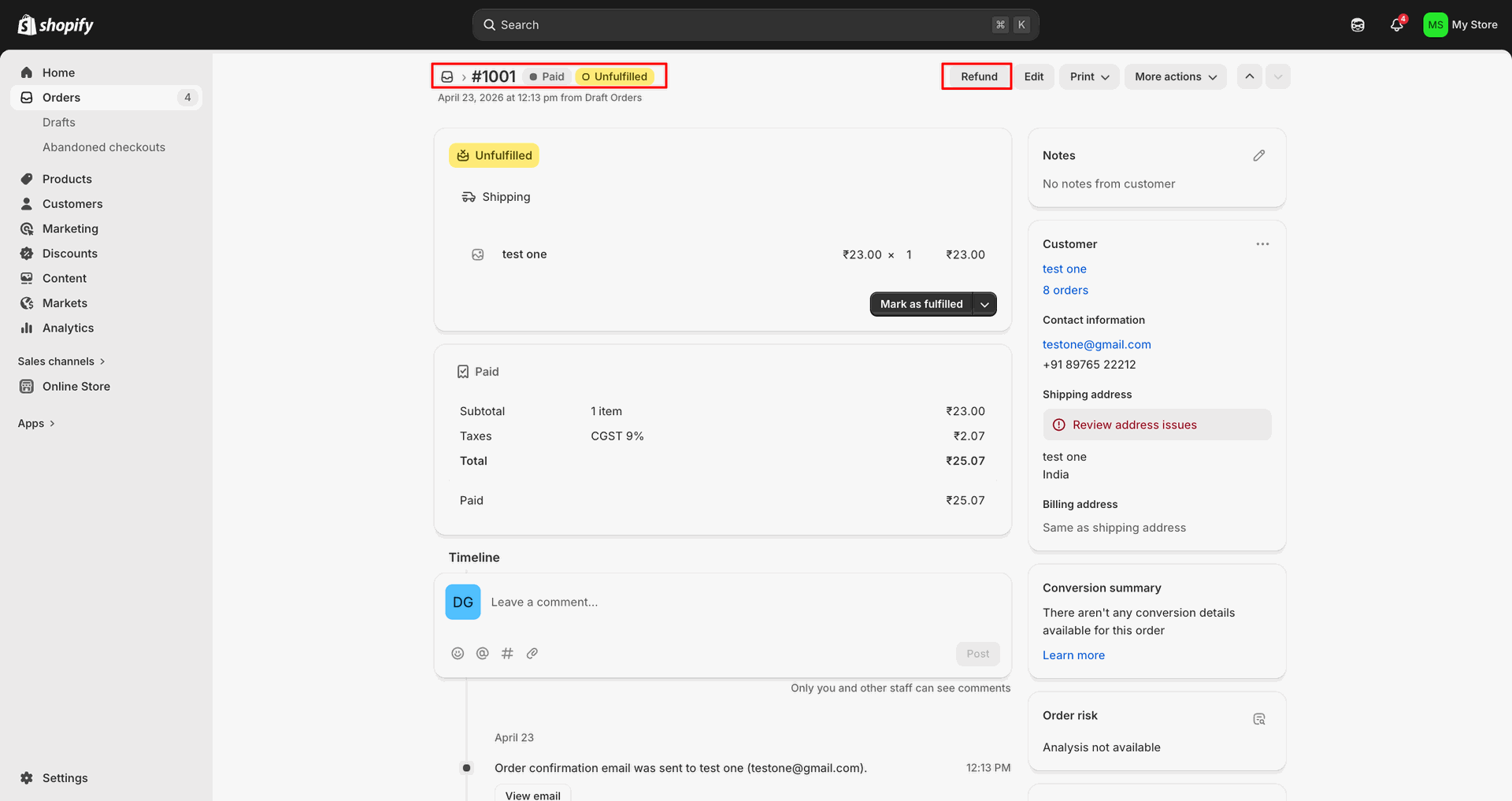1512x801 pixels.
Task: Open fulfillment options arrow beside Mark as fulfilled
Action: 984,304
